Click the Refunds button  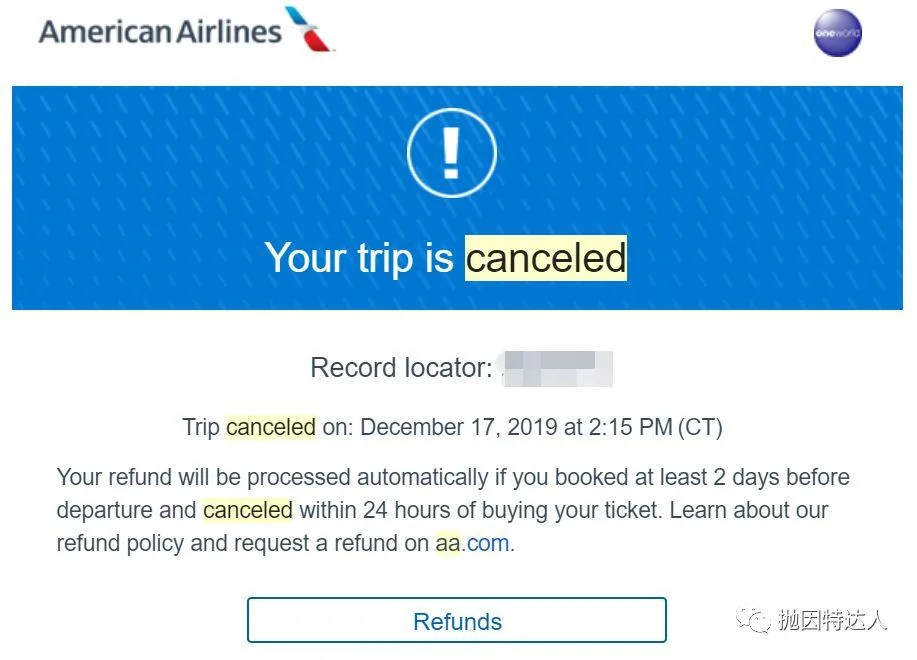(x=457, y=620)
